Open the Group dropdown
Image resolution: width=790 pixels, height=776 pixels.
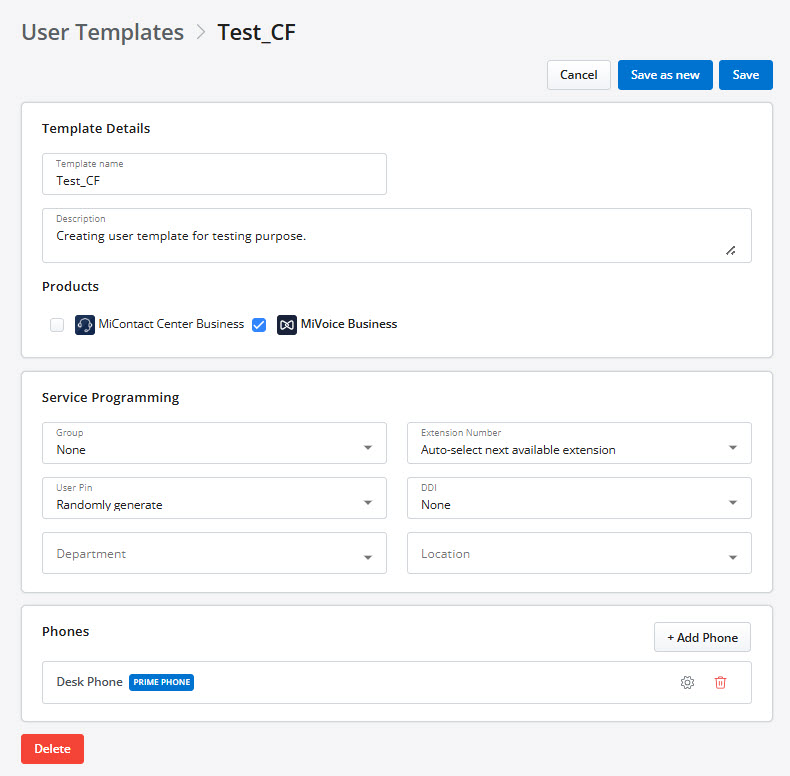coord(214,443)
